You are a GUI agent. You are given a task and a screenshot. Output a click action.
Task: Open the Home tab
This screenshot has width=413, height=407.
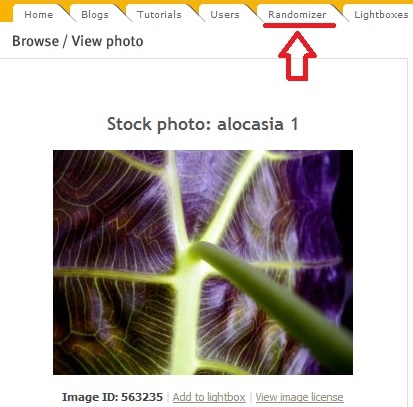[39, 15]
